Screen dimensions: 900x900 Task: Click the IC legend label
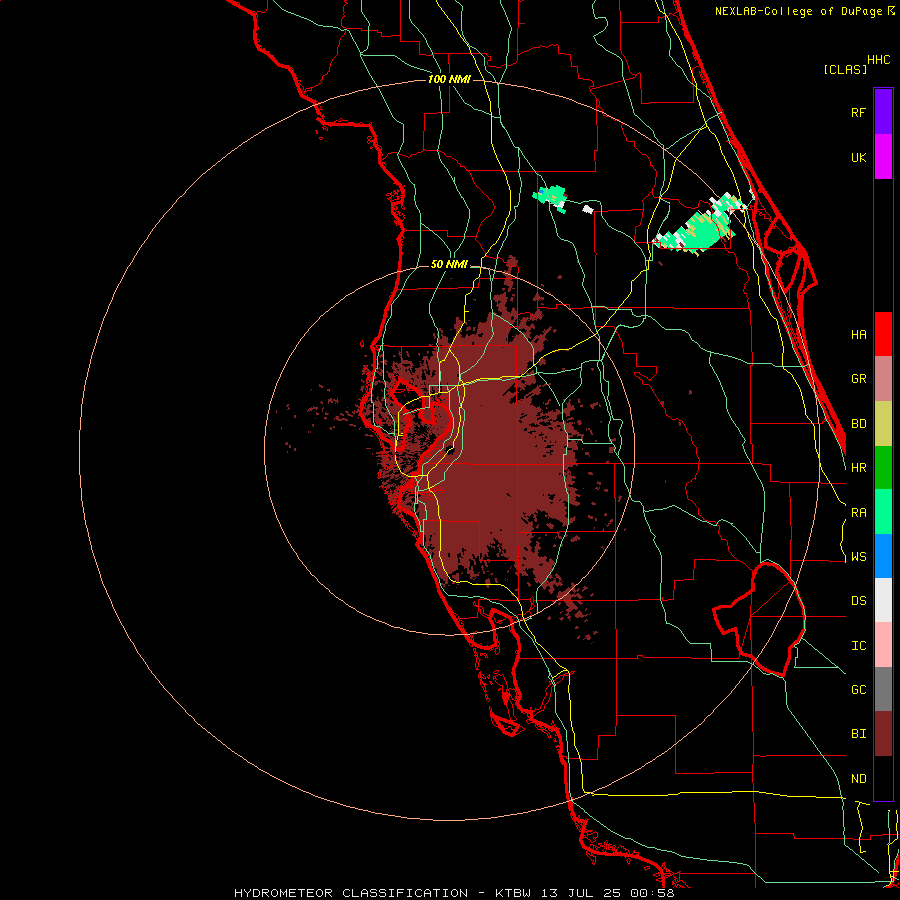[858, 646]
